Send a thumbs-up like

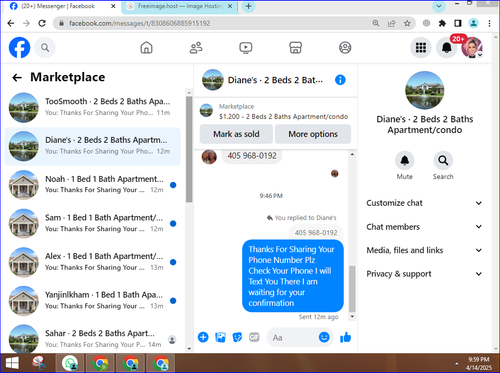point(345,337)
